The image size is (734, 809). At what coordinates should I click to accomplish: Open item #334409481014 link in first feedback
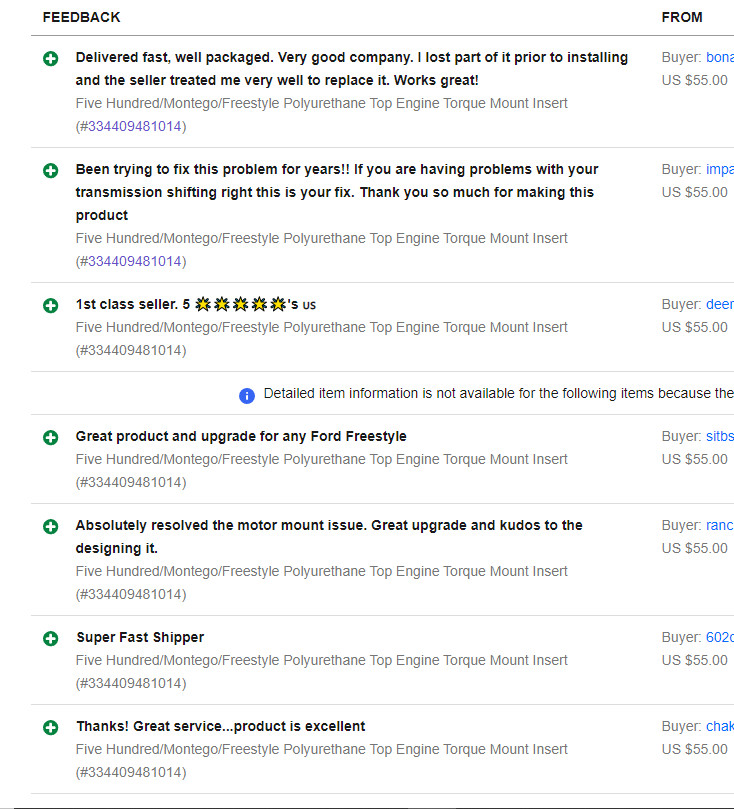point(135,126)
